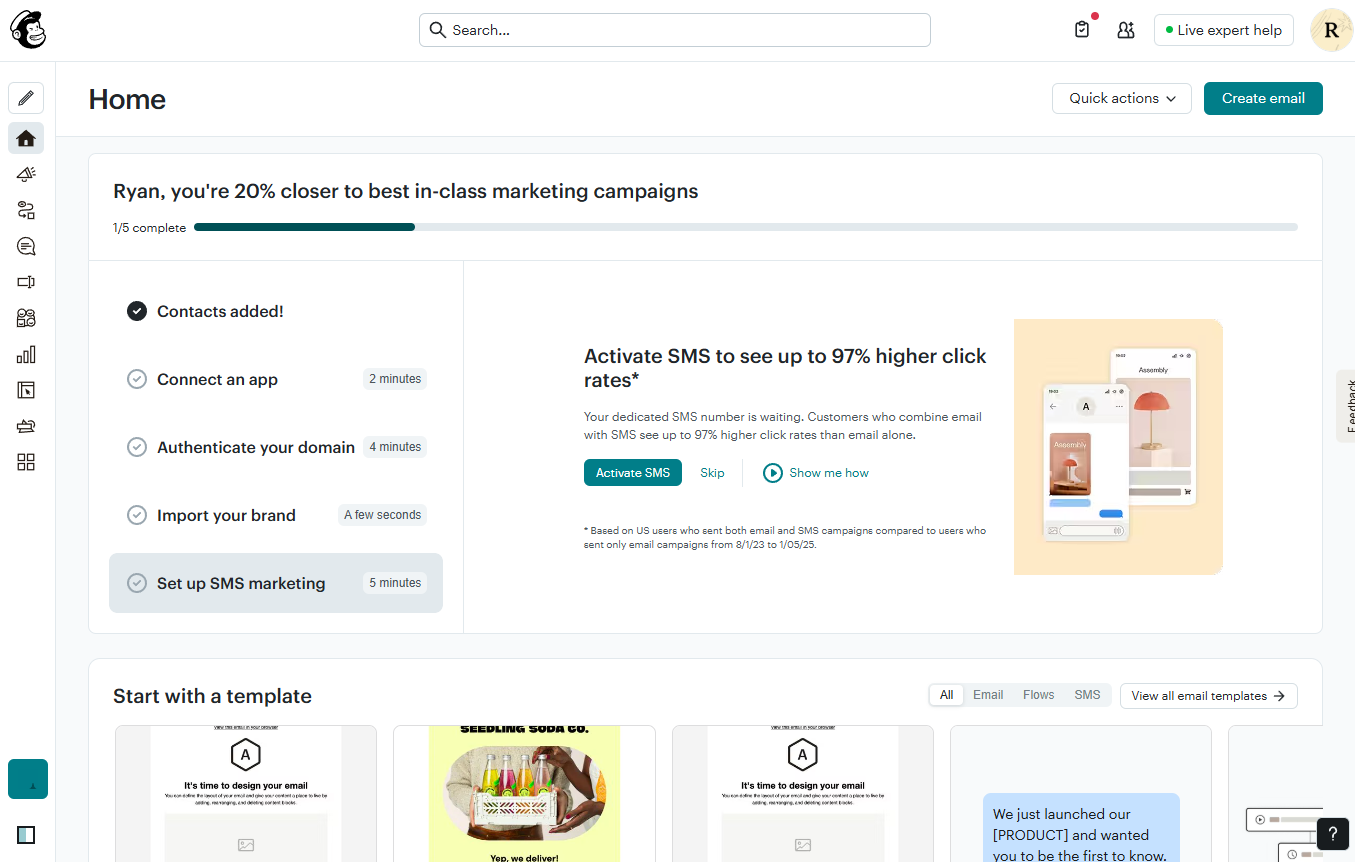Open the Integrations grid icon at sidebar bottom

(26, 462)
